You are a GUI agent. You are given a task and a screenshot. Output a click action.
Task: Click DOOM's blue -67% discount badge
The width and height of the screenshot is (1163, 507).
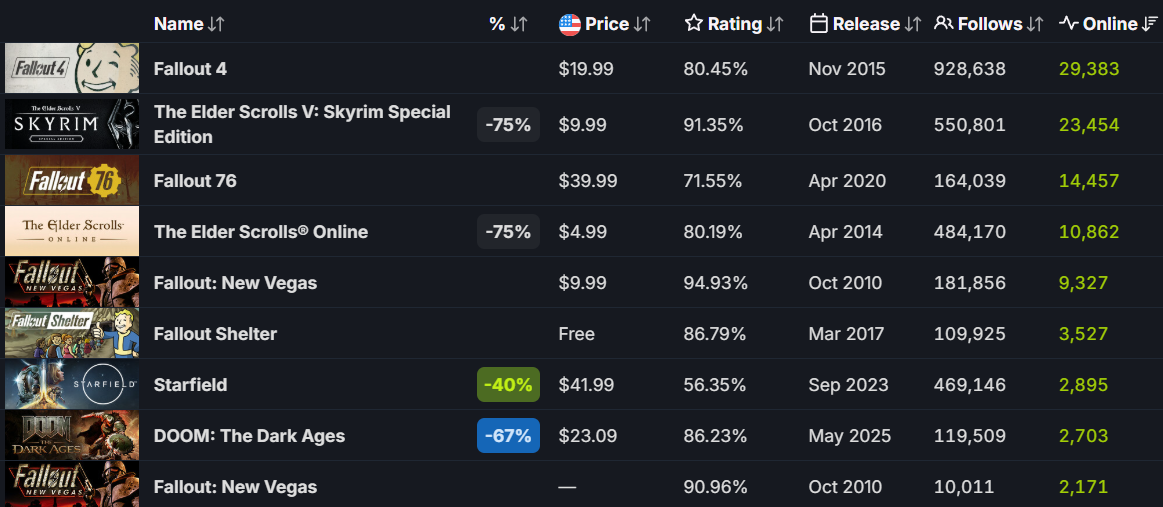coord(508,436)
